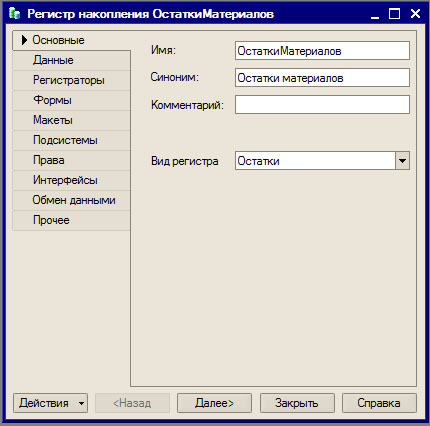Close window with title bar X icon
The height and width of the screenshot is (426, 430).
click(x=415, y=14)
